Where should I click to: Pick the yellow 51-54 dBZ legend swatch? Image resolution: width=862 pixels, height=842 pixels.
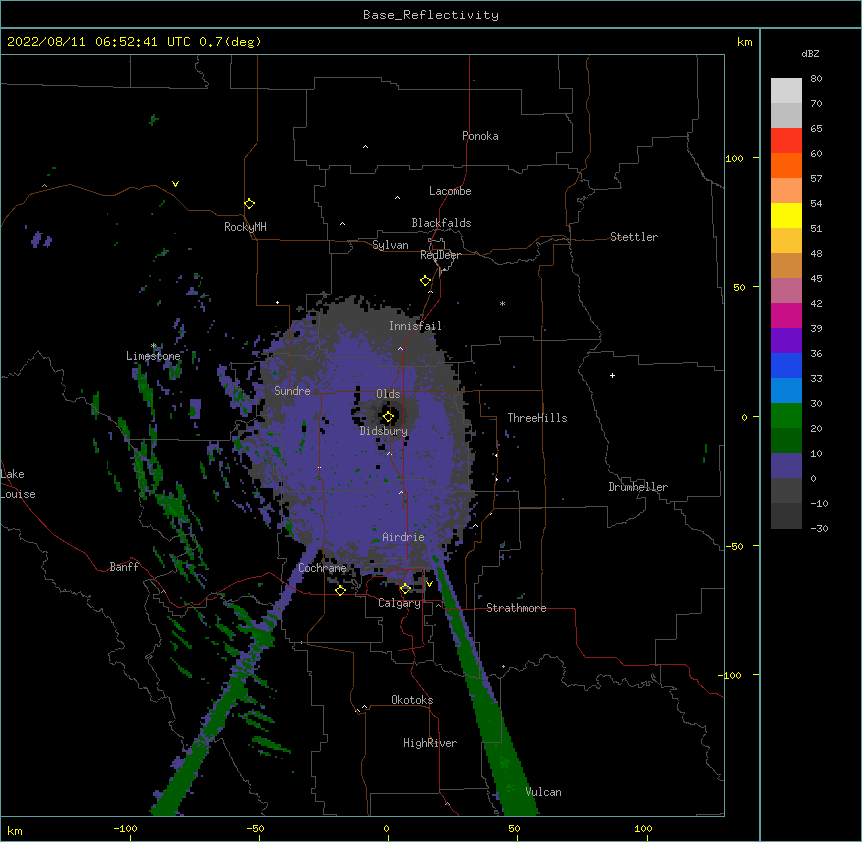coord(786,215)
